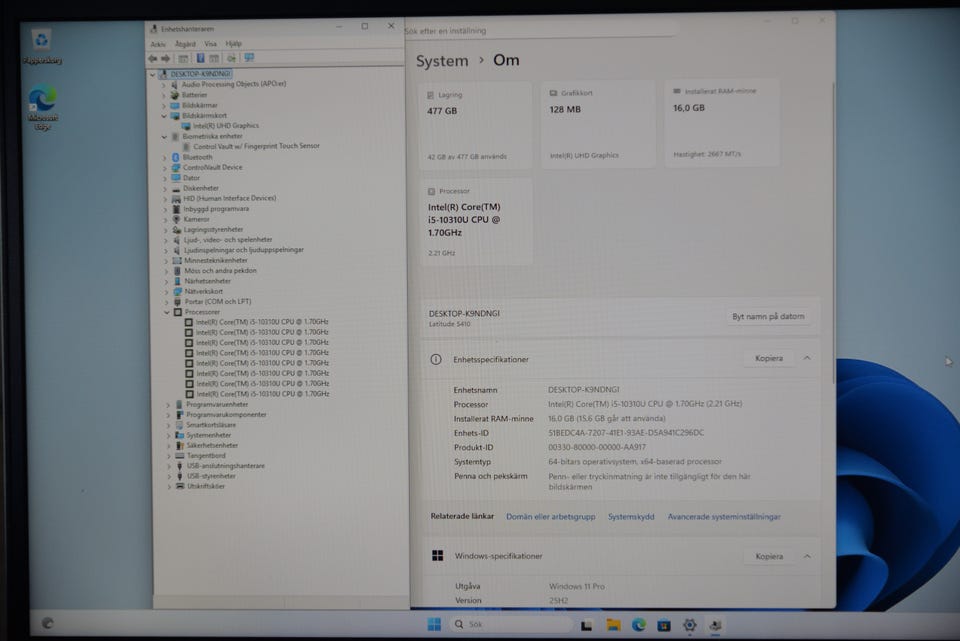This screenshot has width=960, height=641.
Task: Expand the Bluetooth device category
Action: 166,157
